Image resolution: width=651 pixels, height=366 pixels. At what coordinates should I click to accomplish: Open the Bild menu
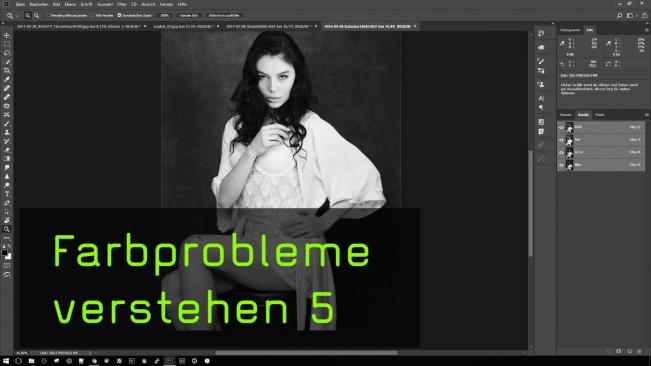point(56,4)
